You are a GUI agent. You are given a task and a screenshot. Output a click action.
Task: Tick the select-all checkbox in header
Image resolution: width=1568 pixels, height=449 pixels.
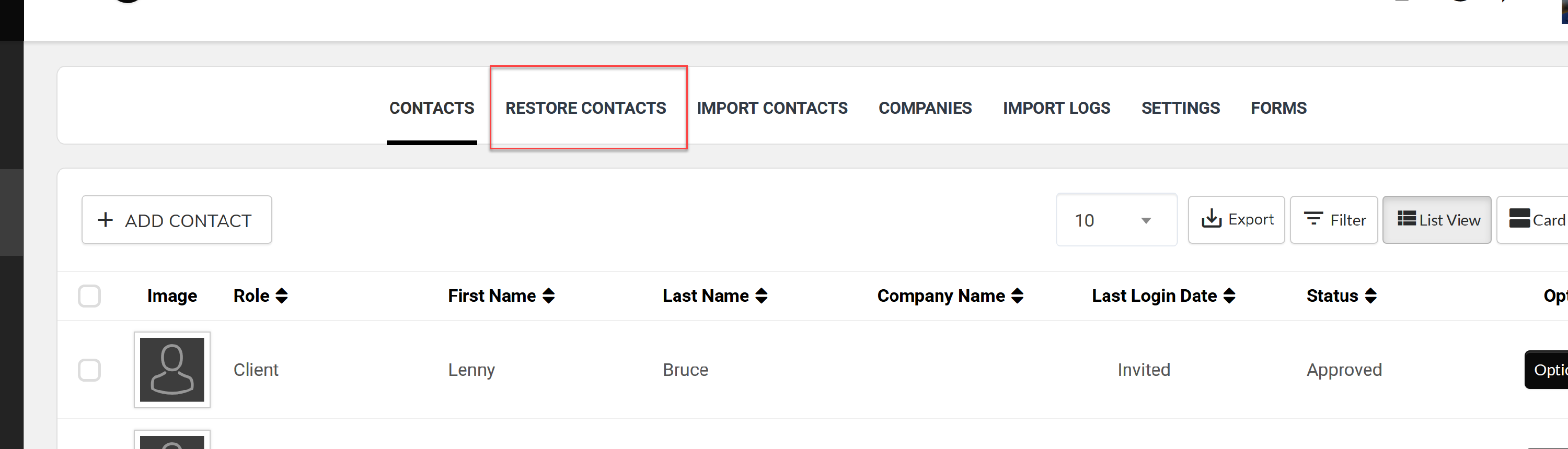(89, 297)
